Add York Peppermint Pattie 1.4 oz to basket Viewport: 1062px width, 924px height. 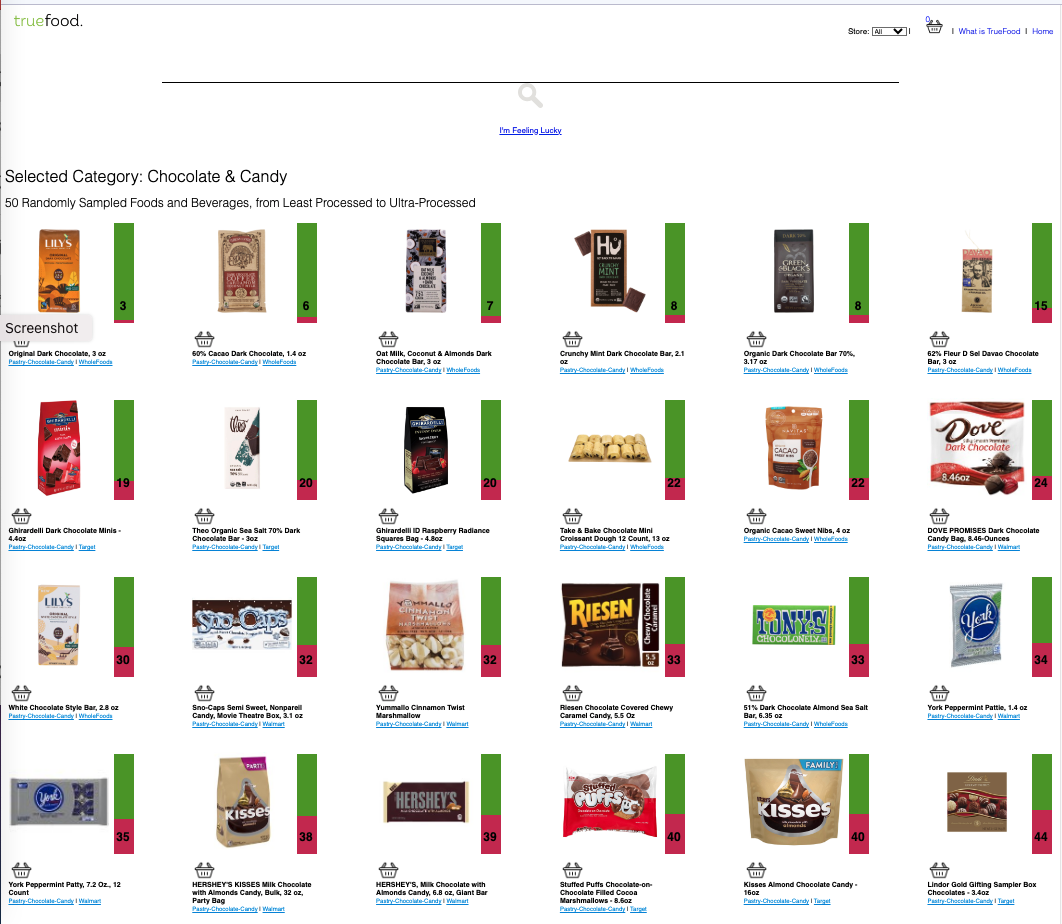(x=939, y=693)
